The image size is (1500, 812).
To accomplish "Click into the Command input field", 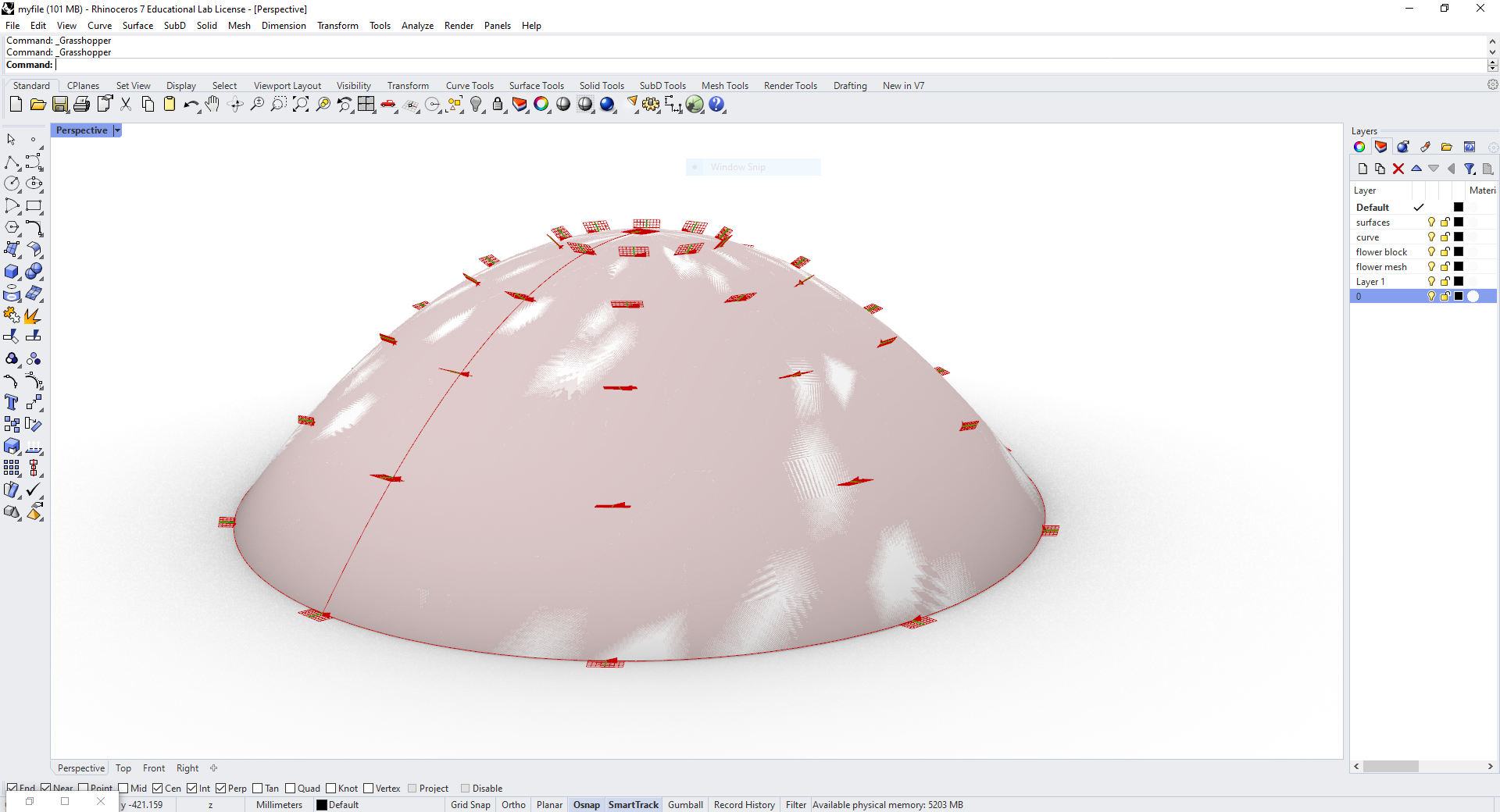I will tap(770, 65).
